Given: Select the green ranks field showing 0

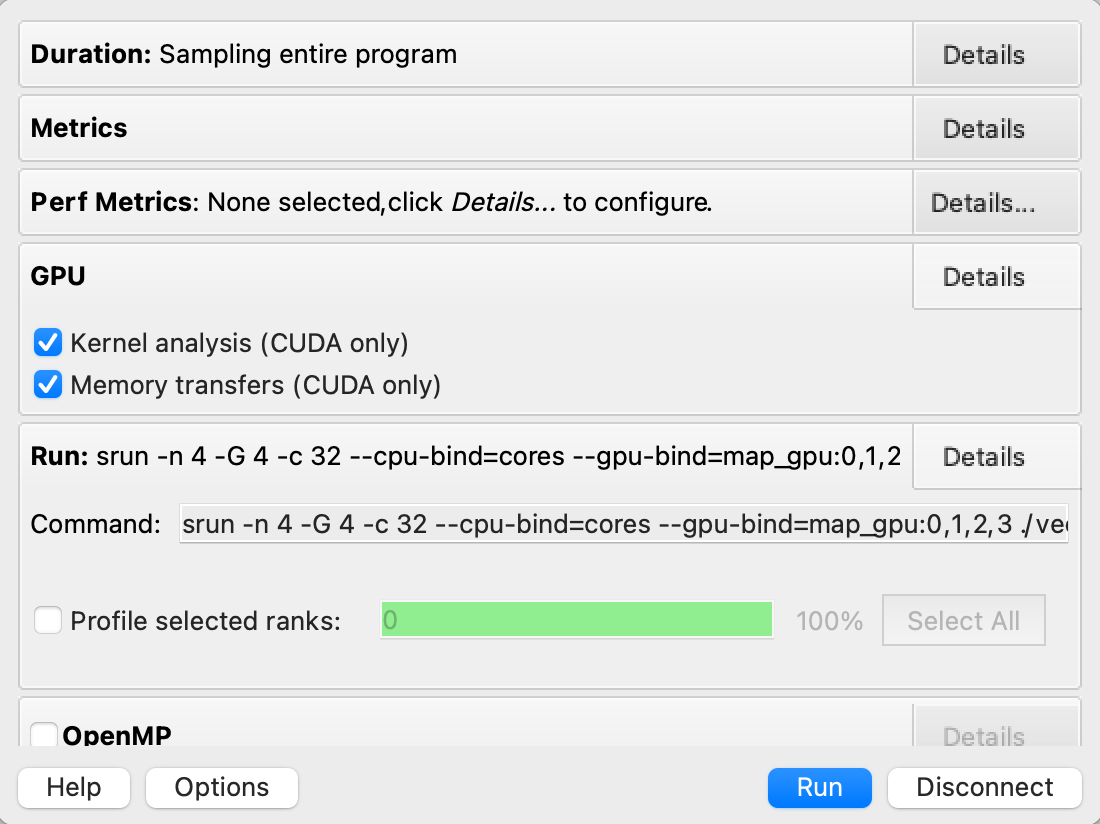Looking at the screenshot, I should (x=575, y=620).
